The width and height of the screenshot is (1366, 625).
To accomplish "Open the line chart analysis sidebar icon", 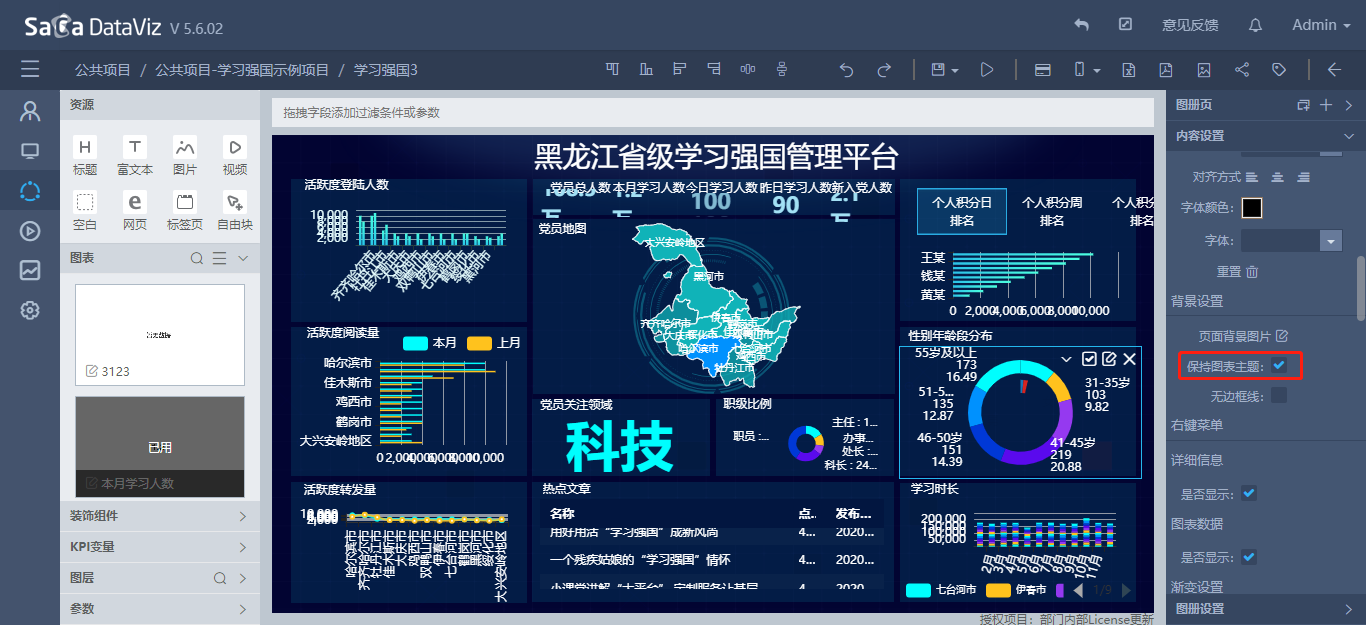I will point(30,270).
